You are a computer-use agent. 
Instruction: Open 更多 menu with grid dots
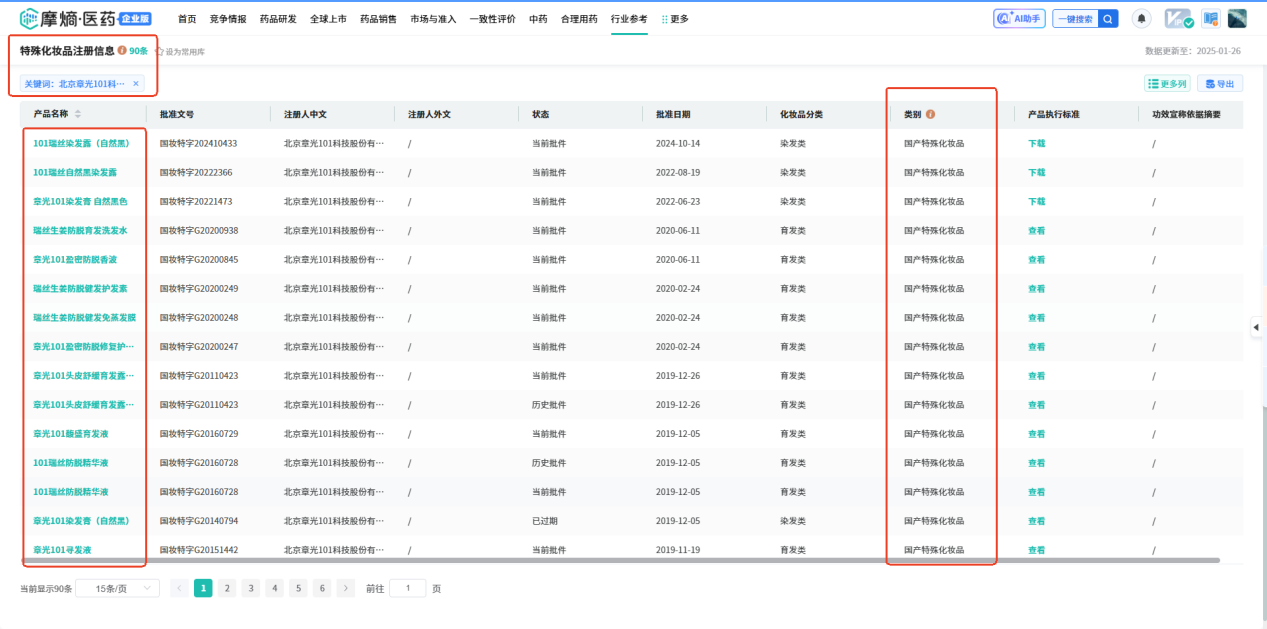pyautogui.click(x=675, y=18)
